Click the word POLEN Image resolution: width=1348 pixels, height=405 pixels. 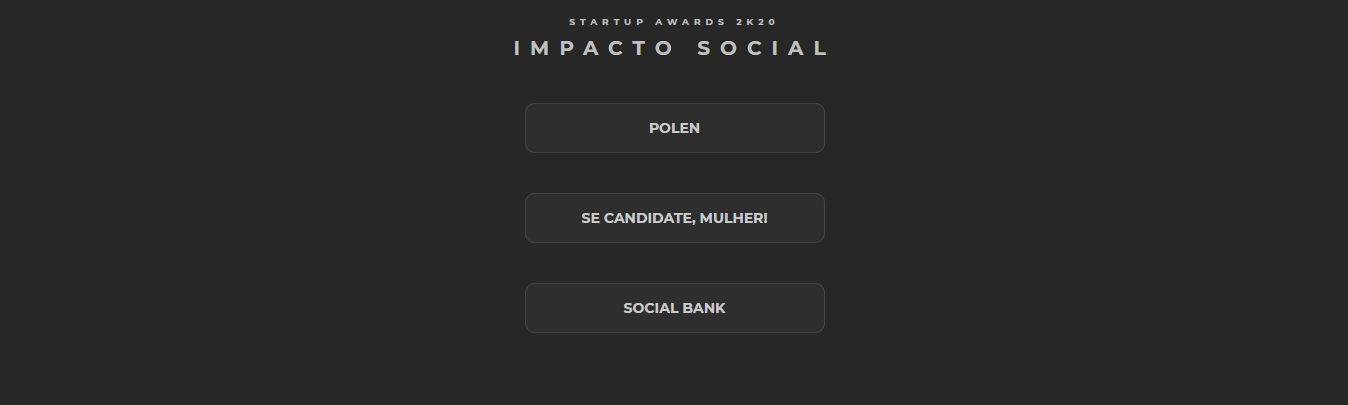[674, 128]
